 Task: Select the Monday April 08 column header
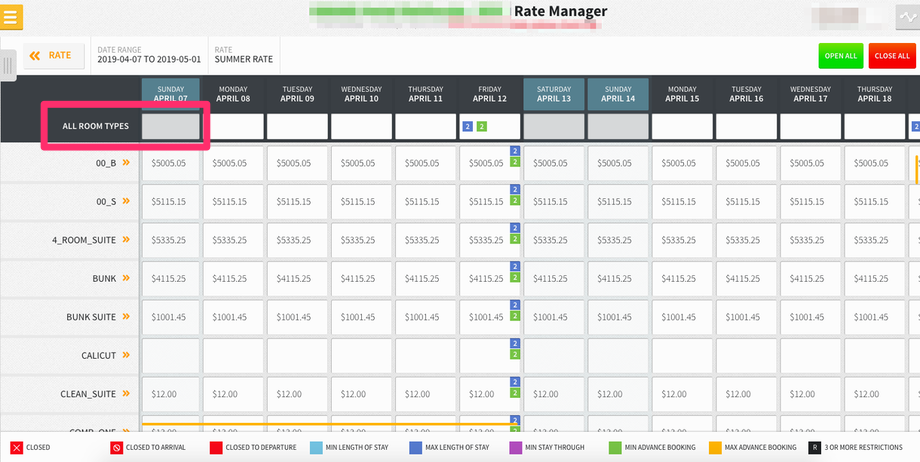[x=233, y=94]
